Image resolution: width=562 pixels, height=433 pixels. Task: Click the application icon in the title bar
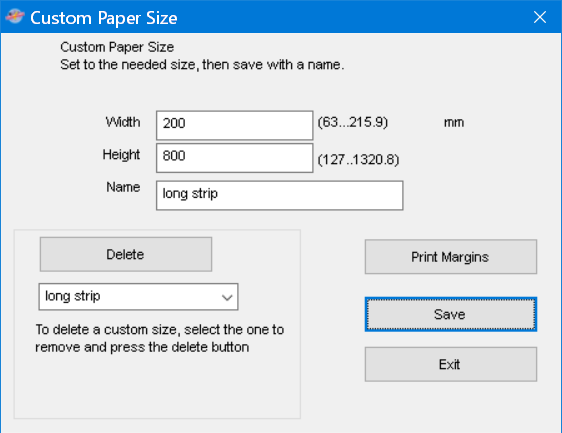point(15,16)
